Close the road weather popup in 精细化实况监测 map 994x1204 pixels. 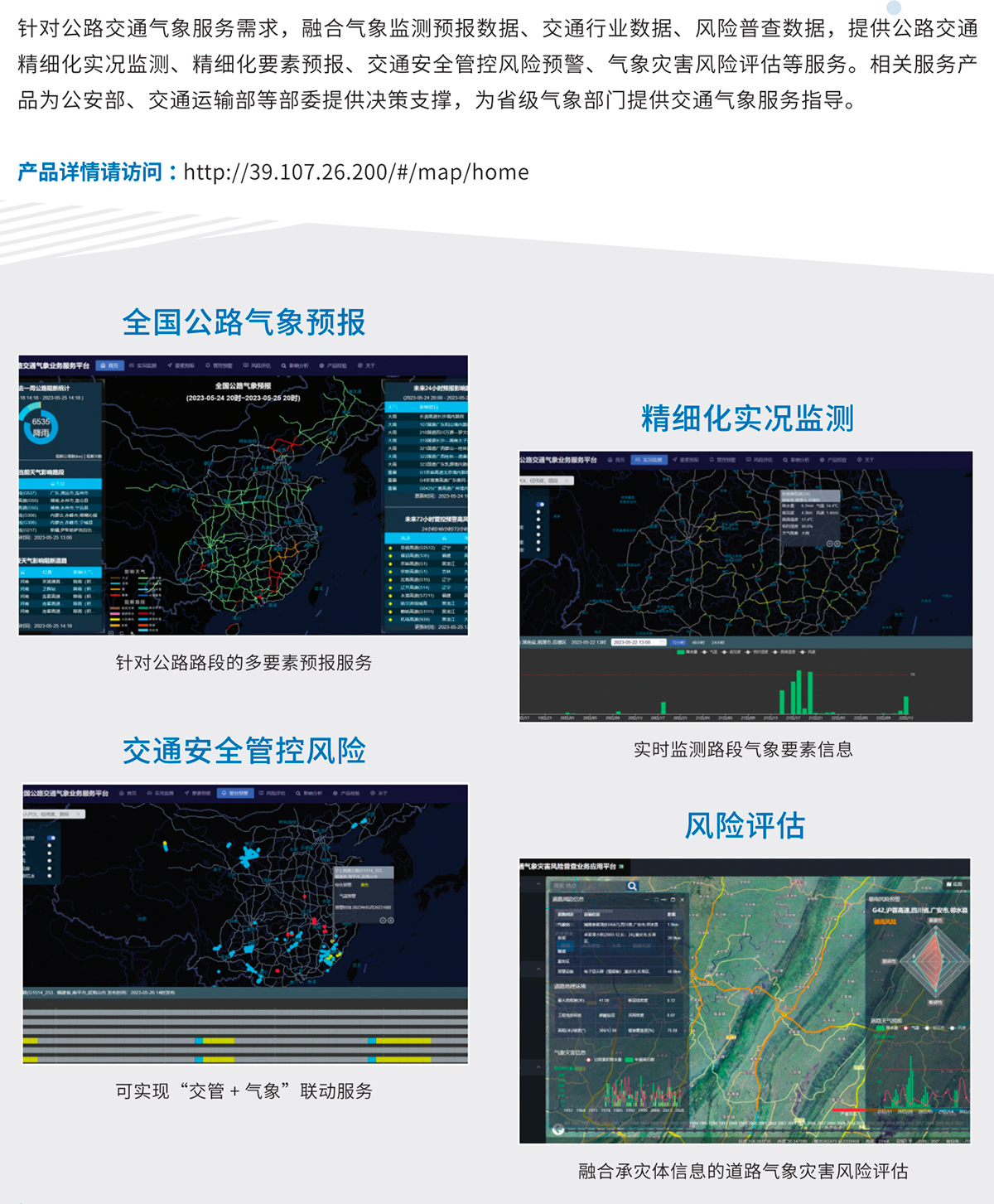(838, 544)
